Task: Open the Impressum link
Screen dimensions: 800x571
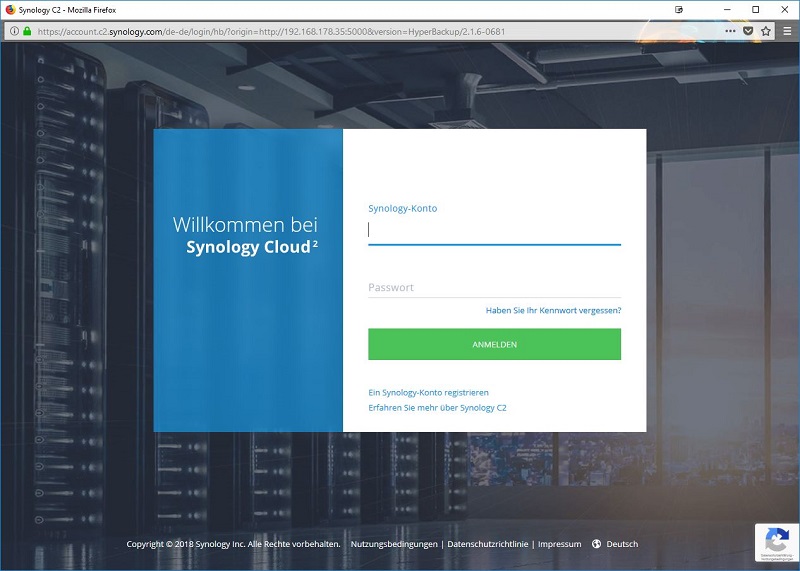Action: [559, 544]
